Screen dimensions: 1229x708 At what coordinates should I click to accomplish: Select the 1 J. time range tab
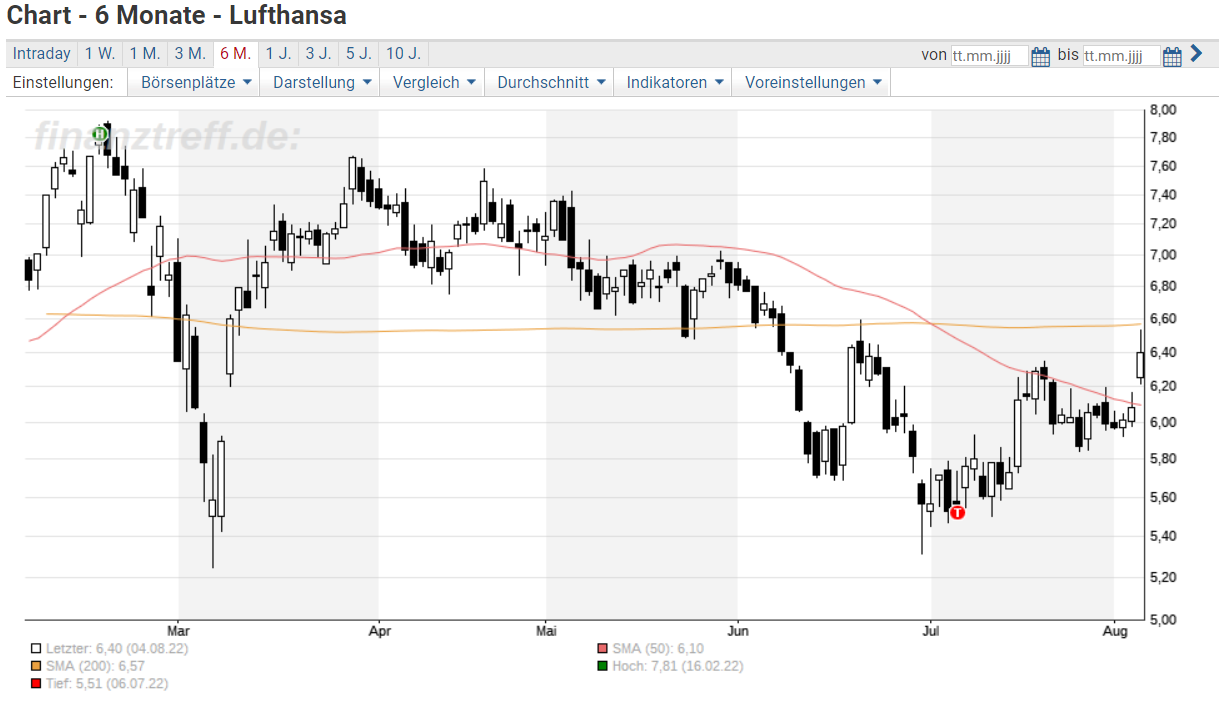tap(278, 54)
